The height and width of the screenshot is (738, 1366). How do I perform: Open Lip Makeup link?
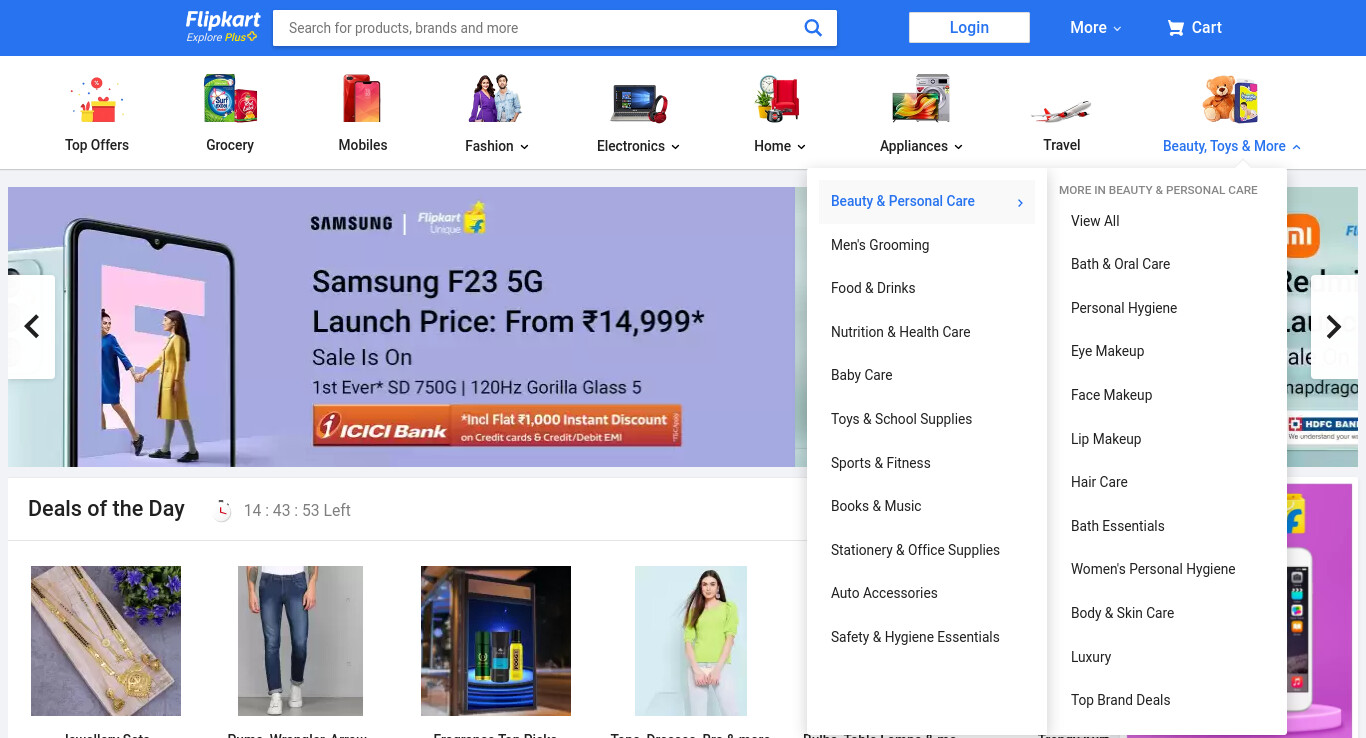[1106, 439]
